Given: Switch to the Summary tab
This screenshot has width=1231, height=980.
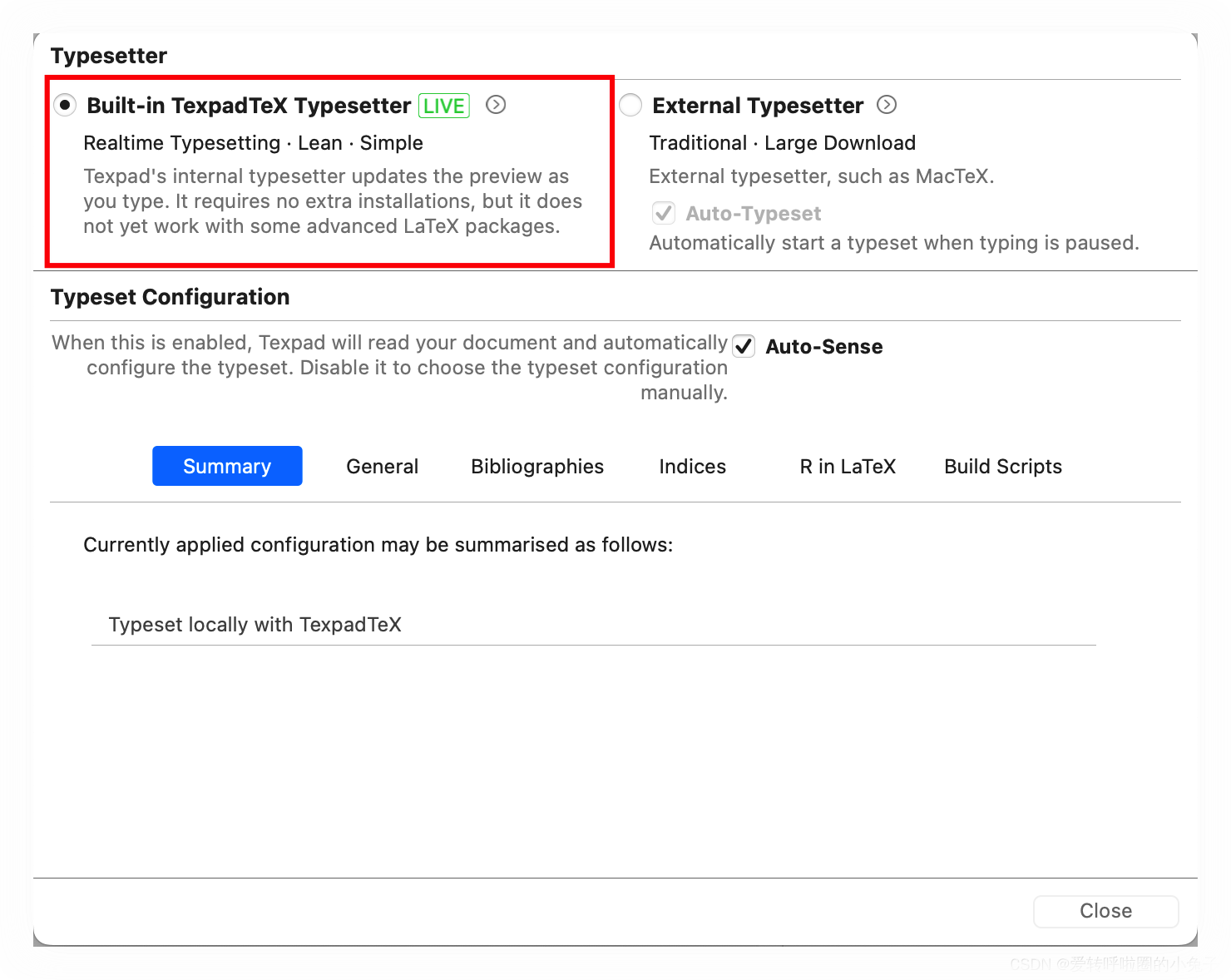Looking at the screenshot, I should pyautogui.click(x=227, y=466).
